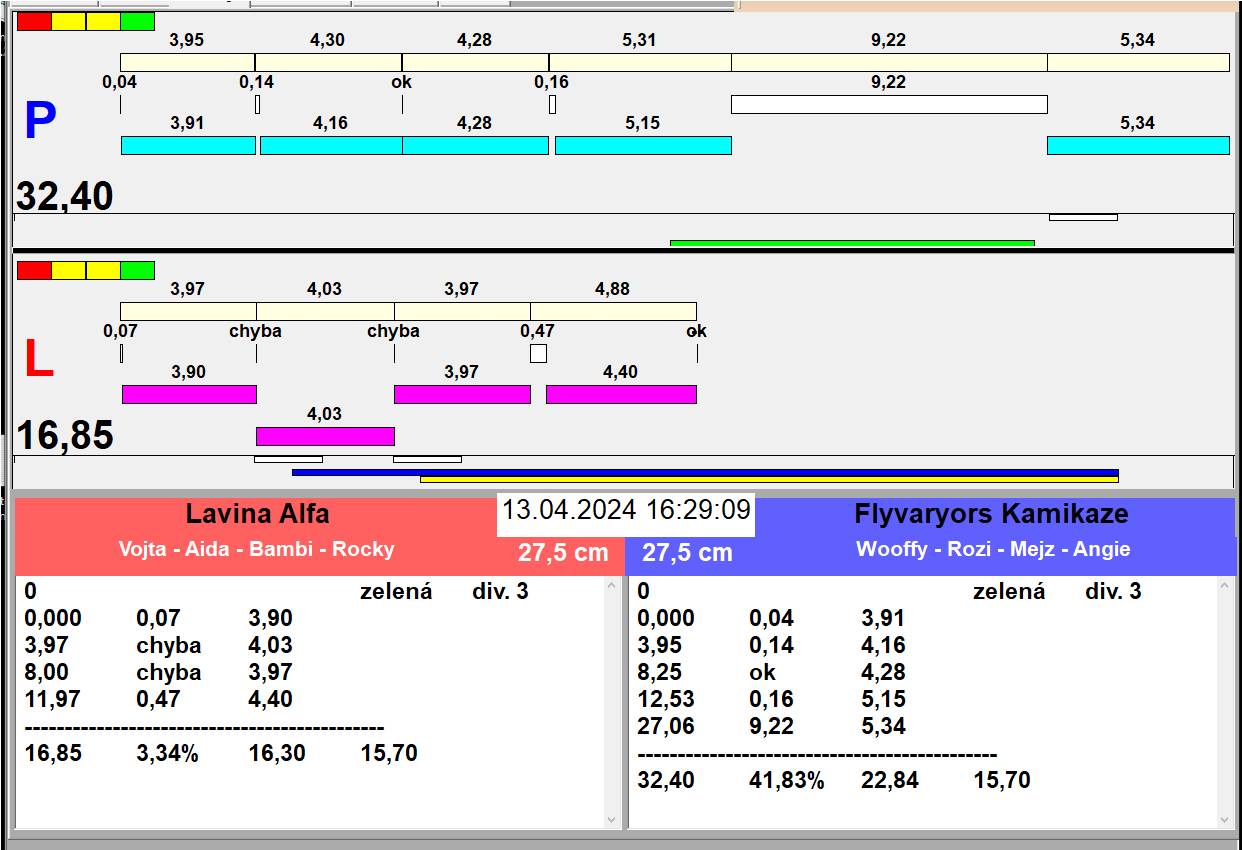Viewport: 1242px width, 850px height.
Task: Click the 32,40 total time in lane P
Action: [65, 197]
